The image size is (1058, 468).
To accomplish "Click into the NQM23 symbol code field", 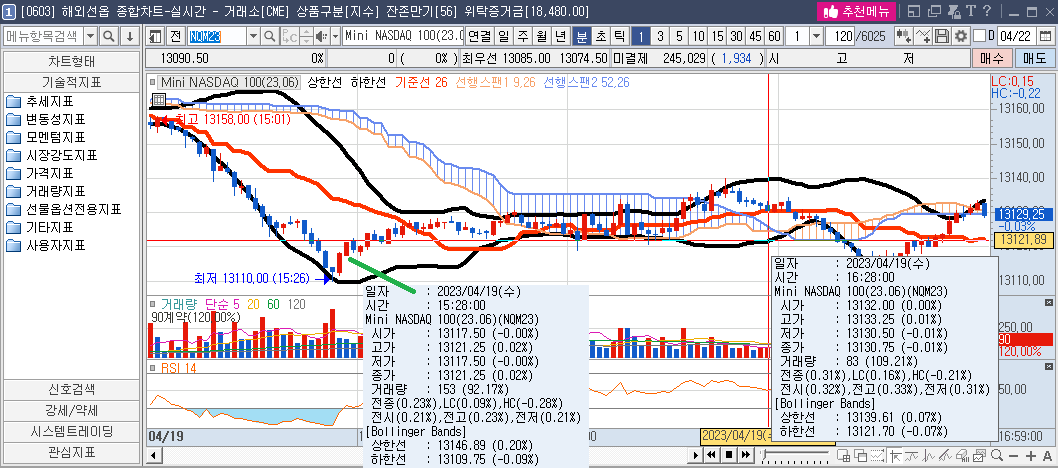I will pos(217,36).
